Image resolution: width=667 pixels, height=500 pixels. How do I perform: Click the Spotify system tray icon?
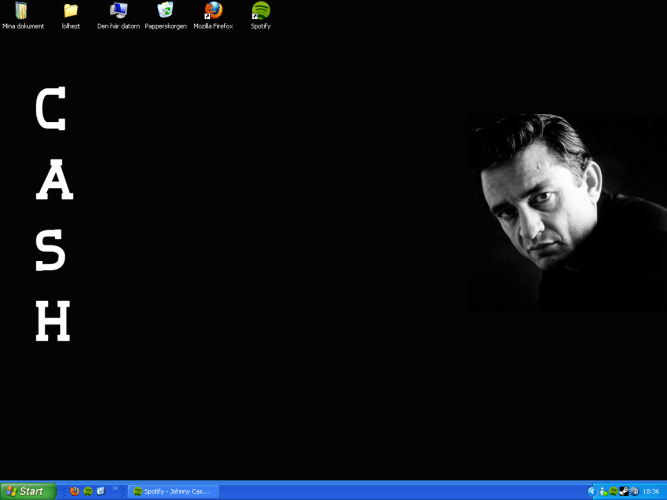[x=613, y=491]
